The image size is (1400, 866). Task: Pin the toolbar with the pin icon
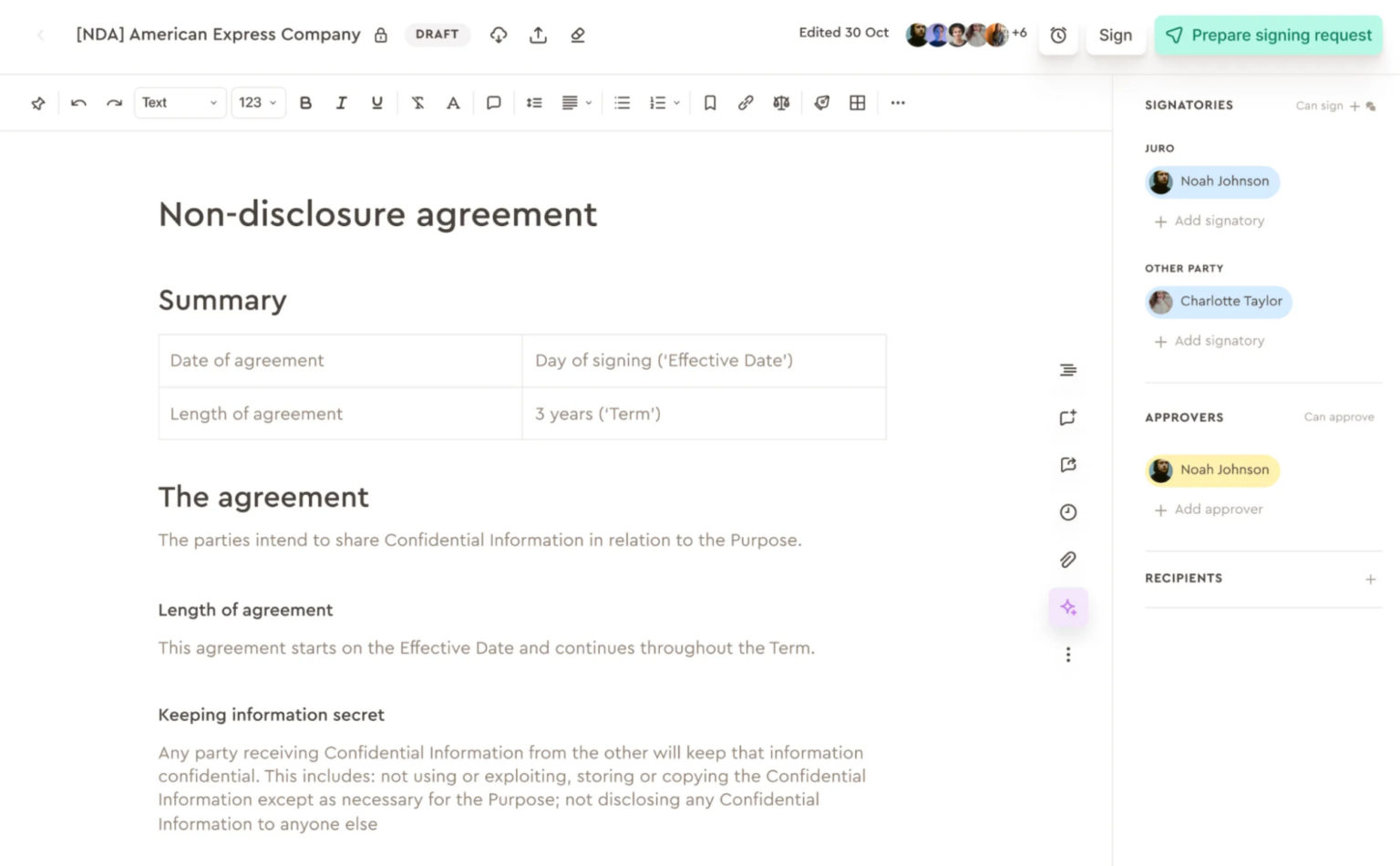pyautogui.click(x=37, y=102)
